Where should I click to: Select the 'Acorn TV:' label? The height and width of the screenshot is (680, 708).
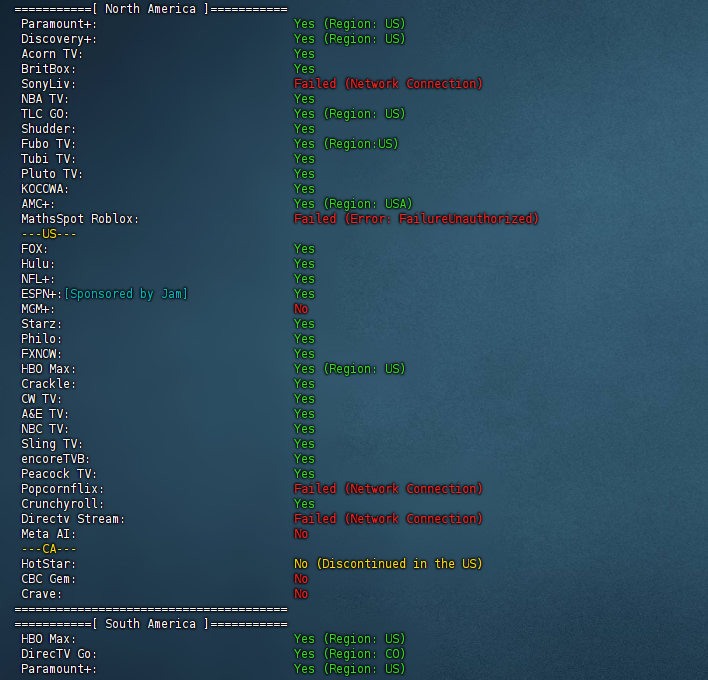pos(52,54)
